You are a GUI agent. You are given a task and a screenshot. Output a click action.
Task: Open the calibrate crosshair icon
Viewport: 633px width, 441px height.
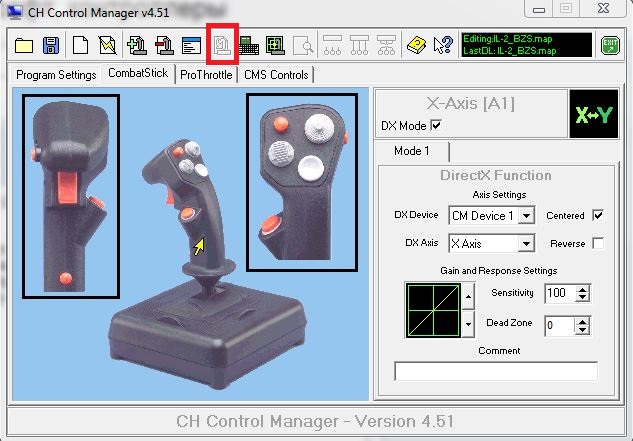pos(275,45)
